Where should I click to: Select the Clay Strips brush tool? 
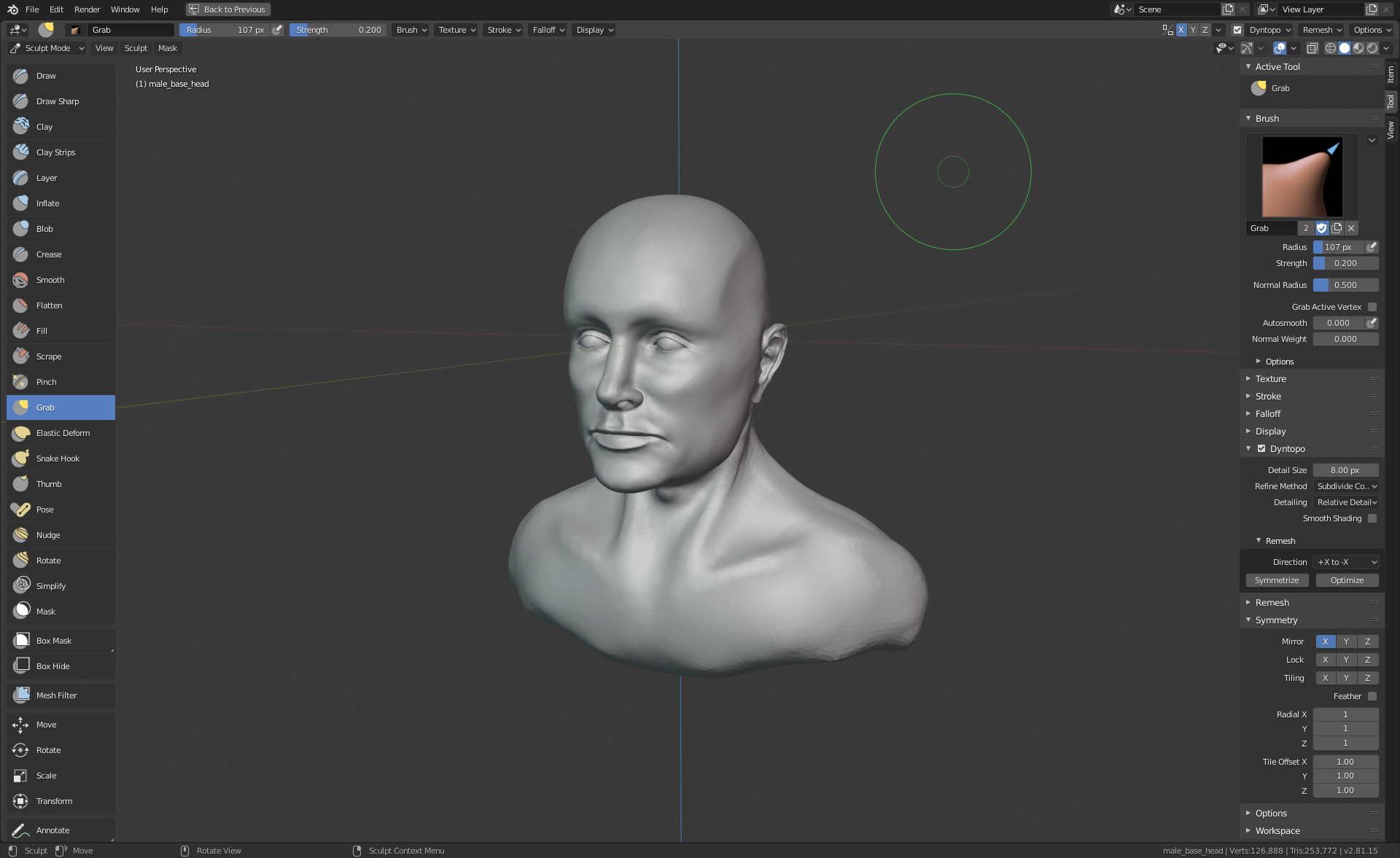pos(55,152)
